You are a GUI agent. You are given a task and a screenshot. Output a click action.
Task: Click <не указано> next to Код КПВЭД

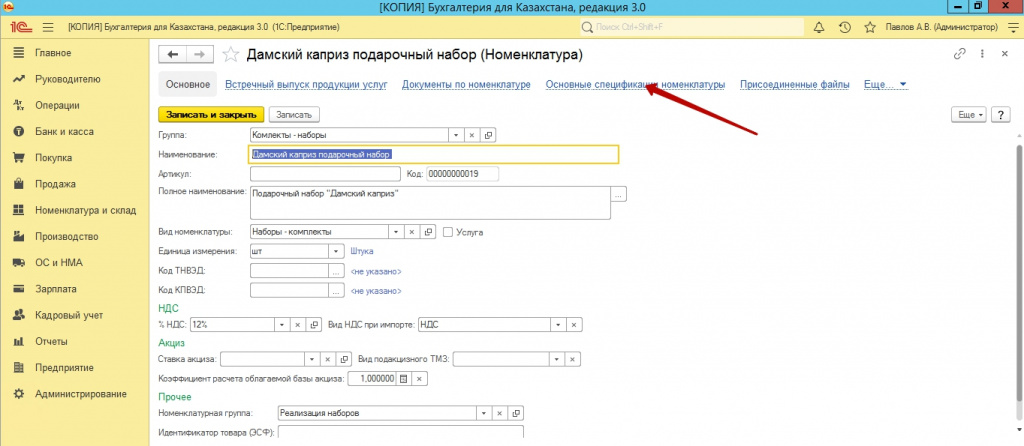click(376, 291)
